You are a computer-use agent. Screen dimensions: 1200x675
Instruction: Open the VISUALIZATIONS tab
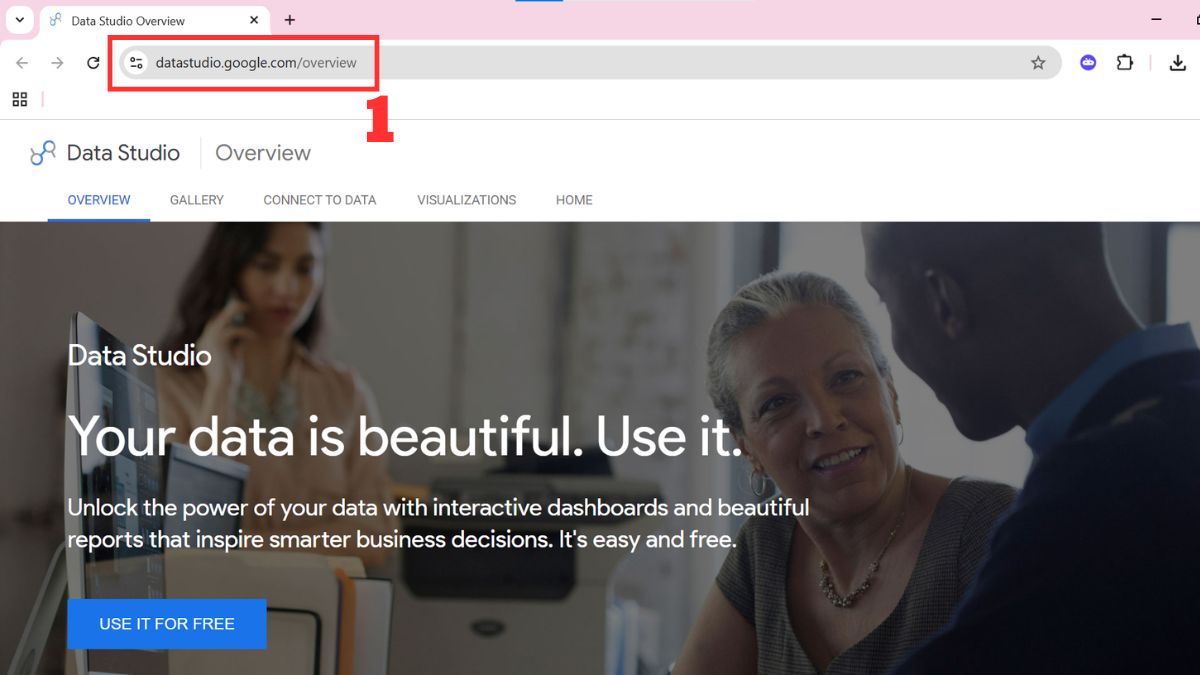click(467, 200)
